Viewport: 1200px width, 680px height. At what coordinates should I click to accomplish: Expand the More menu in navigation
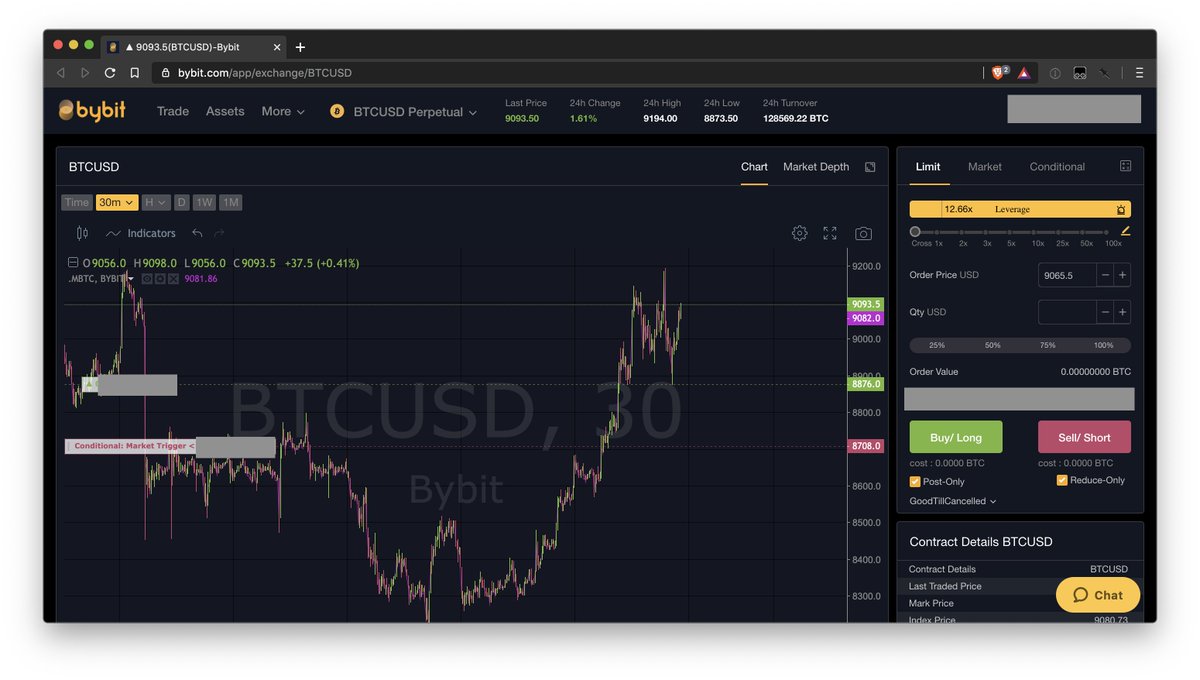click(x=283, y=111)
